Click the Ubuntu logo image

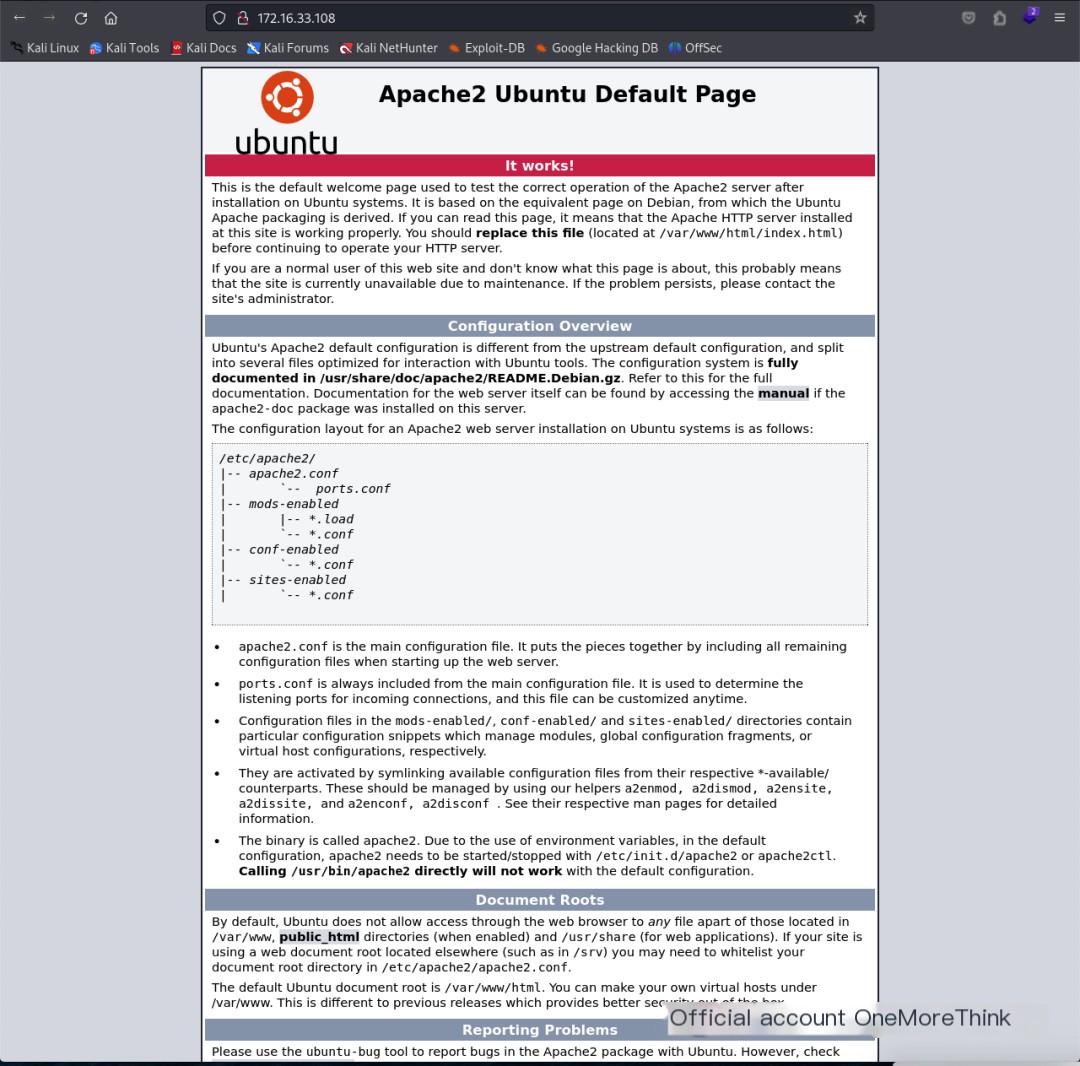[287, 112]
